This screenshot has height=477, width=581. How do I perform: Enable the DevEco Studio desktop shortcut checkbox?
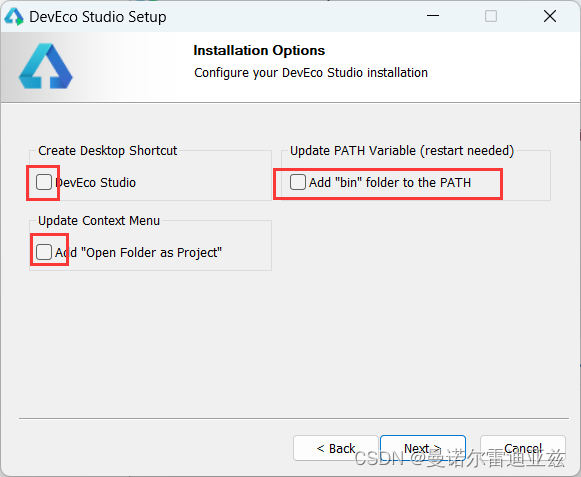(x=44, y=182)
